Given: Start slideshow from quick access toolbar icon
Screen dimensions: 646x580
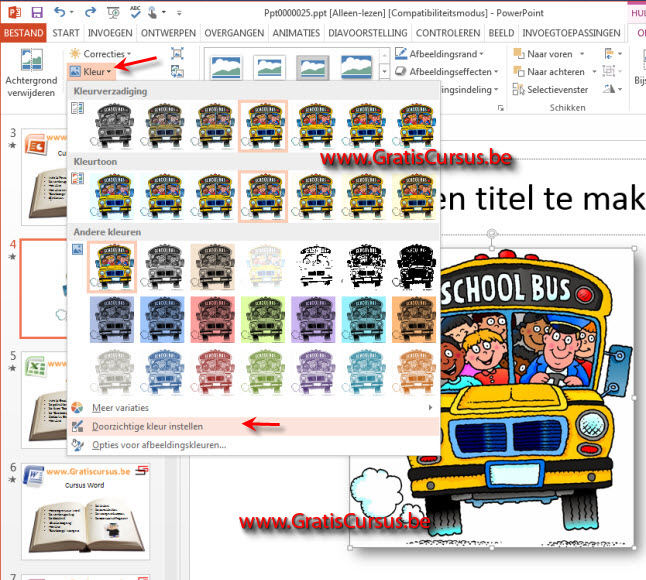Looking at the screenshot, I should (x=113, y=13).
